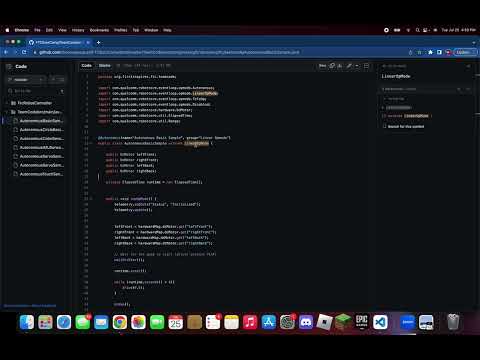Launch Minecraft from the Dock
Screen dimensions: 480x360
[x=343, y=322]
